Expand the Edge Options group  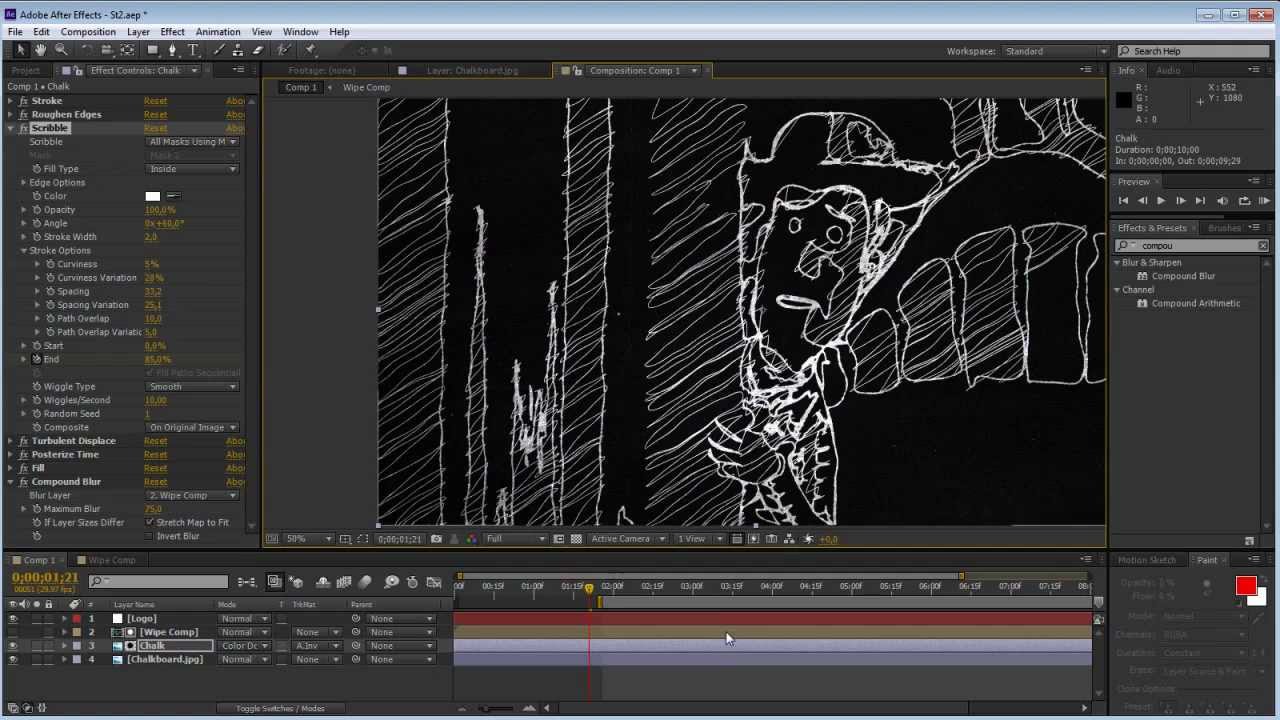coord(24,183)
